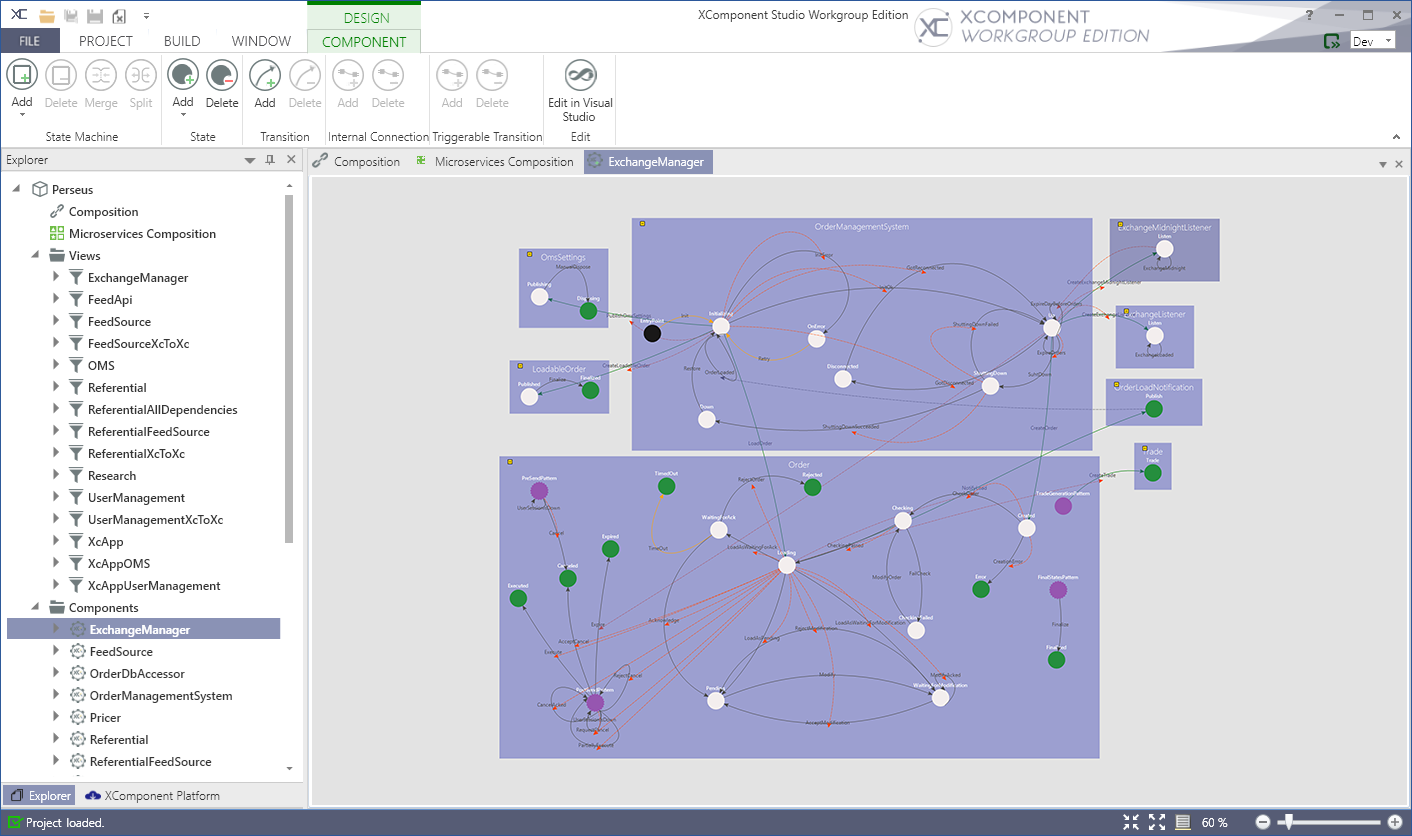Image resolution: width=1412 pixels, height=836 pixels.
Task: Pin the Explorer panel
Action: (x=270, y=160)
